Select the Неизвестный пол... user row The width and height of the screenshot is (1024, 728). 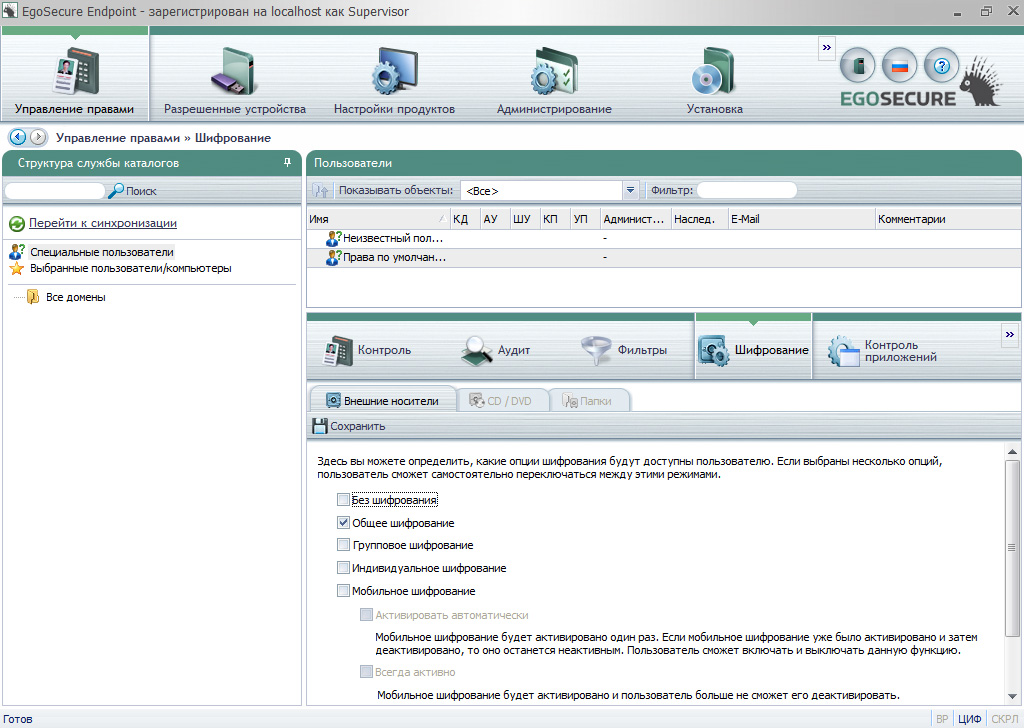664,238
